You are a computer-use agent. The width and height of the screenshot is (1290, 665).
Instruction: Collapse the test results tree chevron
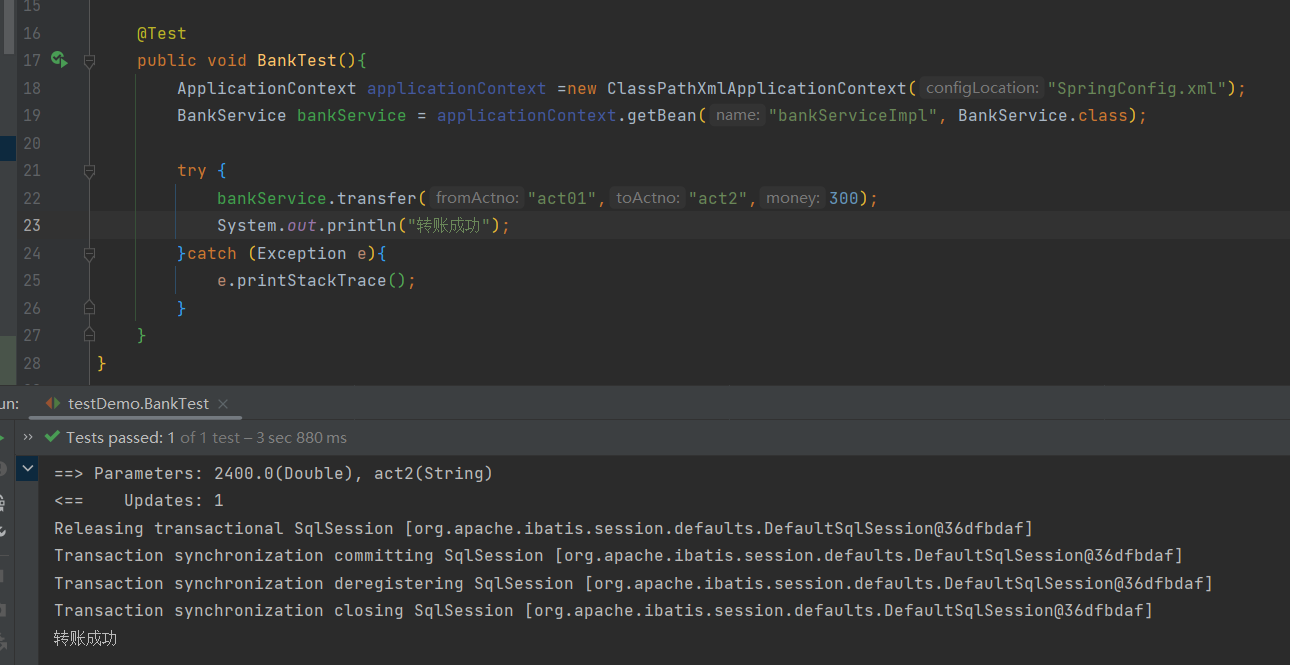[28, 467]
